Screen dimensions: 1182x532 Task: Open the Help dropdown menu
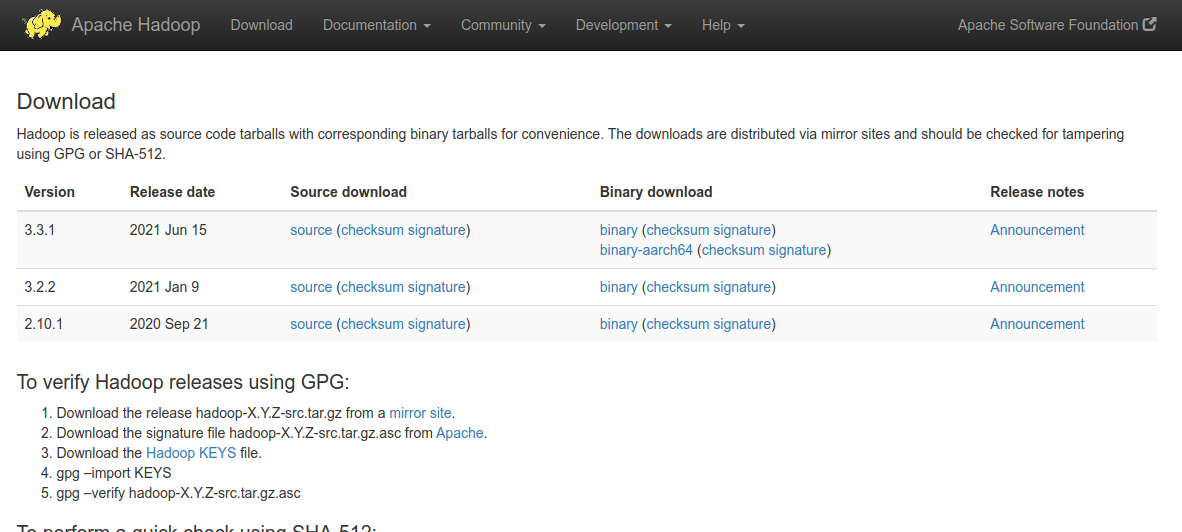pos(723,25)
